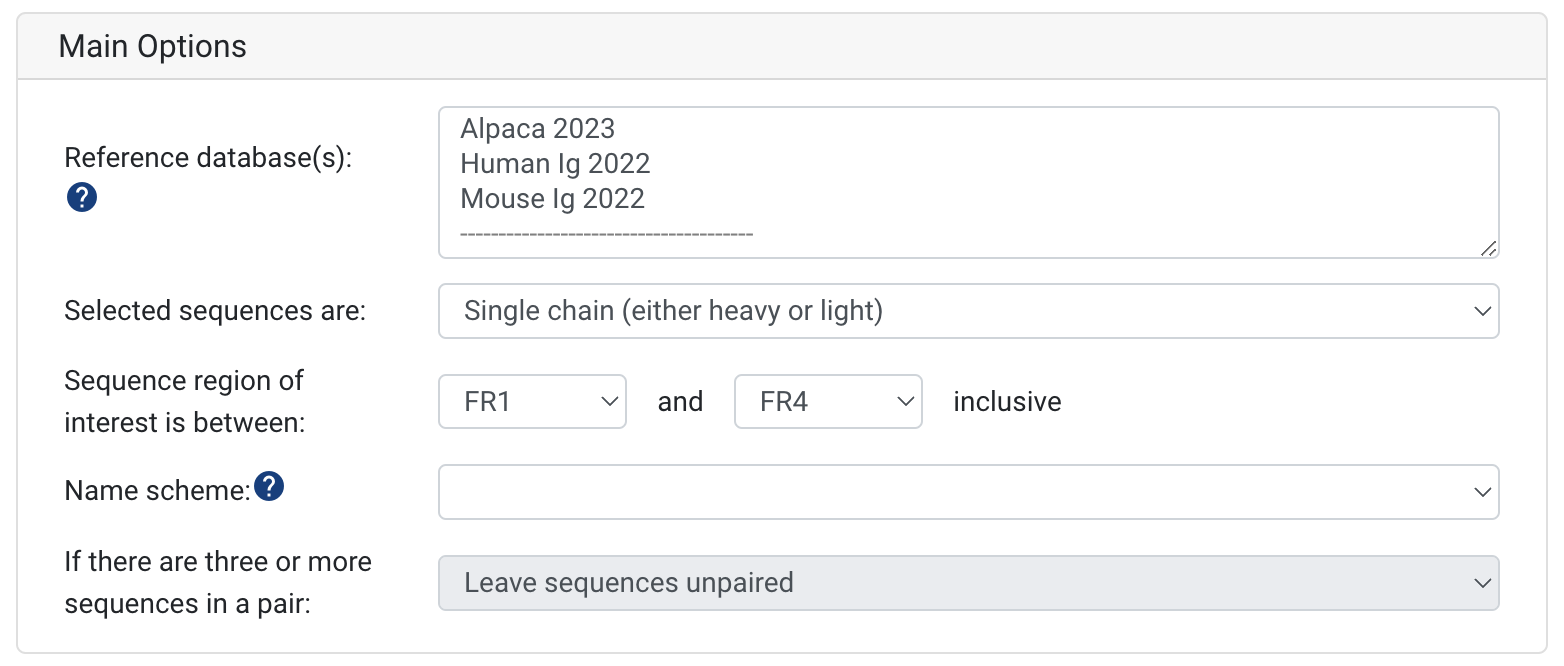Viewport: 1564px width, 666px height.
Task: Select Human Ig 2022 reference database
Action: coord(555,163)
